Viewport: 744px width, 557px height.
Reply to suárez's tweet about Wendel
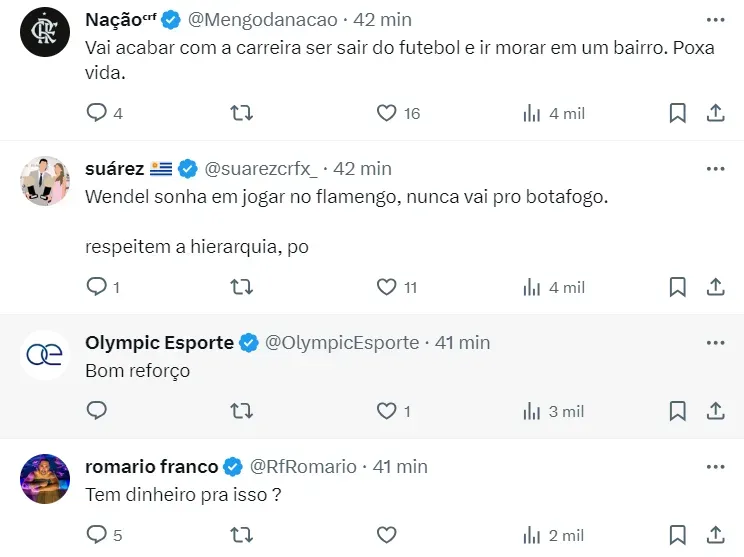(97, 287)
